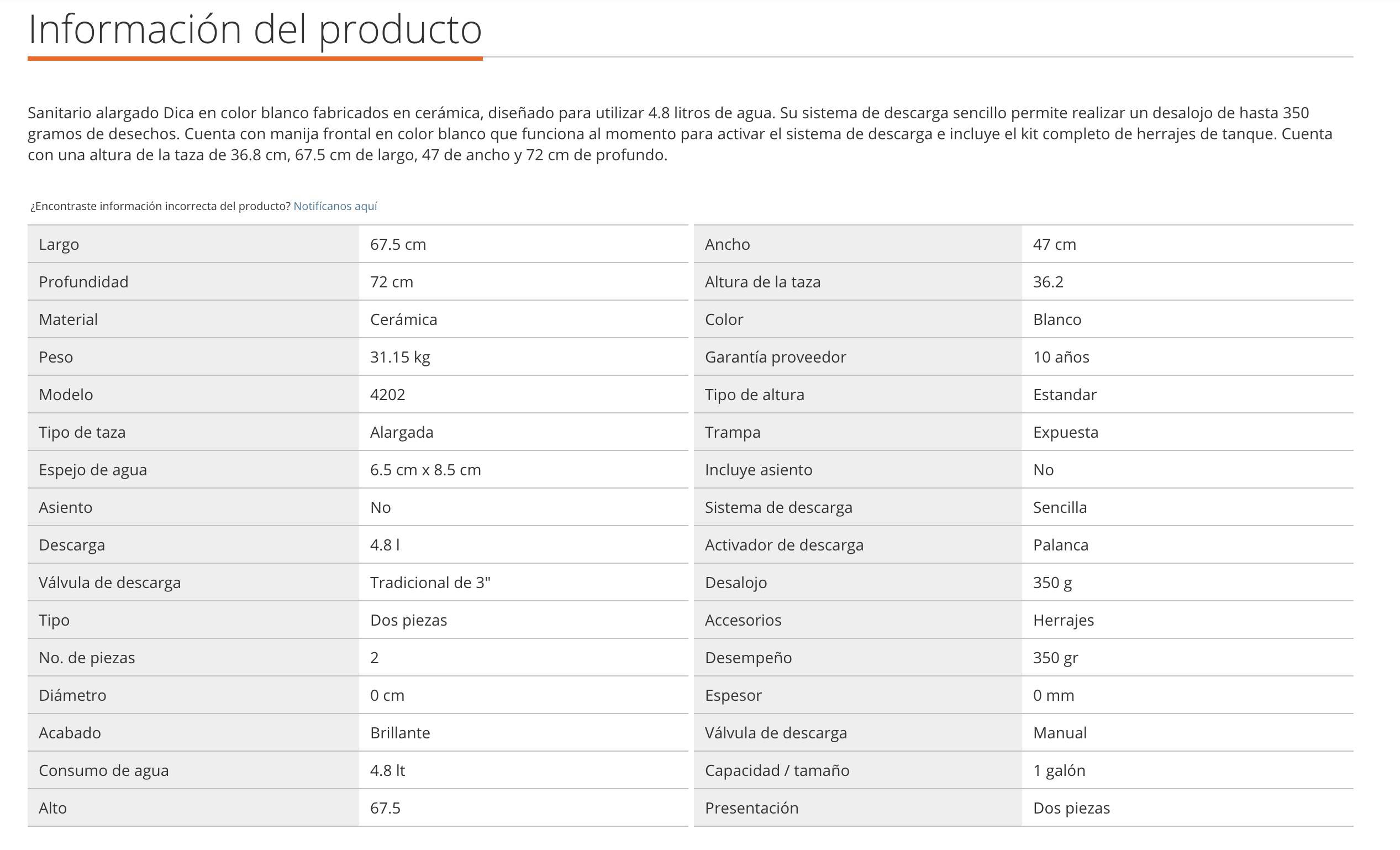Click the '31.15 kg' weight value
Image resolution: width=1400 pixels, height=850 pixels.
(400, 357)
